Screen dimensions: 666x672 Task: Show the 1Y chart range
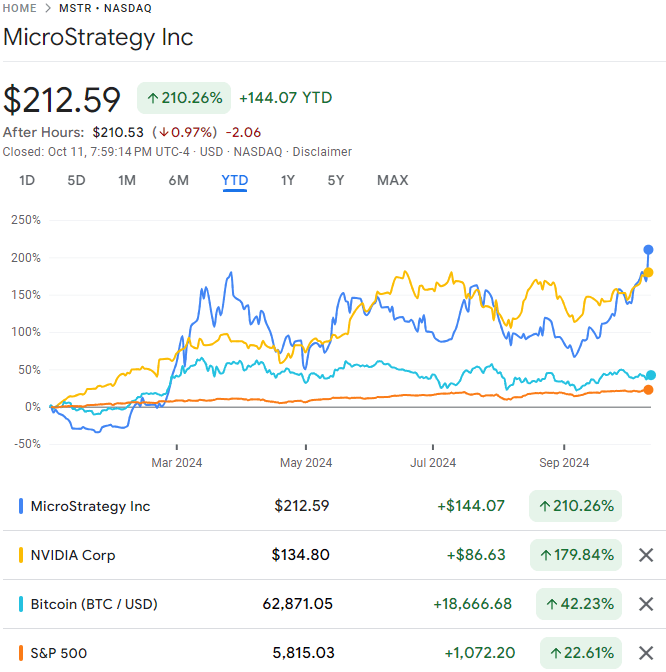point(288,181)
